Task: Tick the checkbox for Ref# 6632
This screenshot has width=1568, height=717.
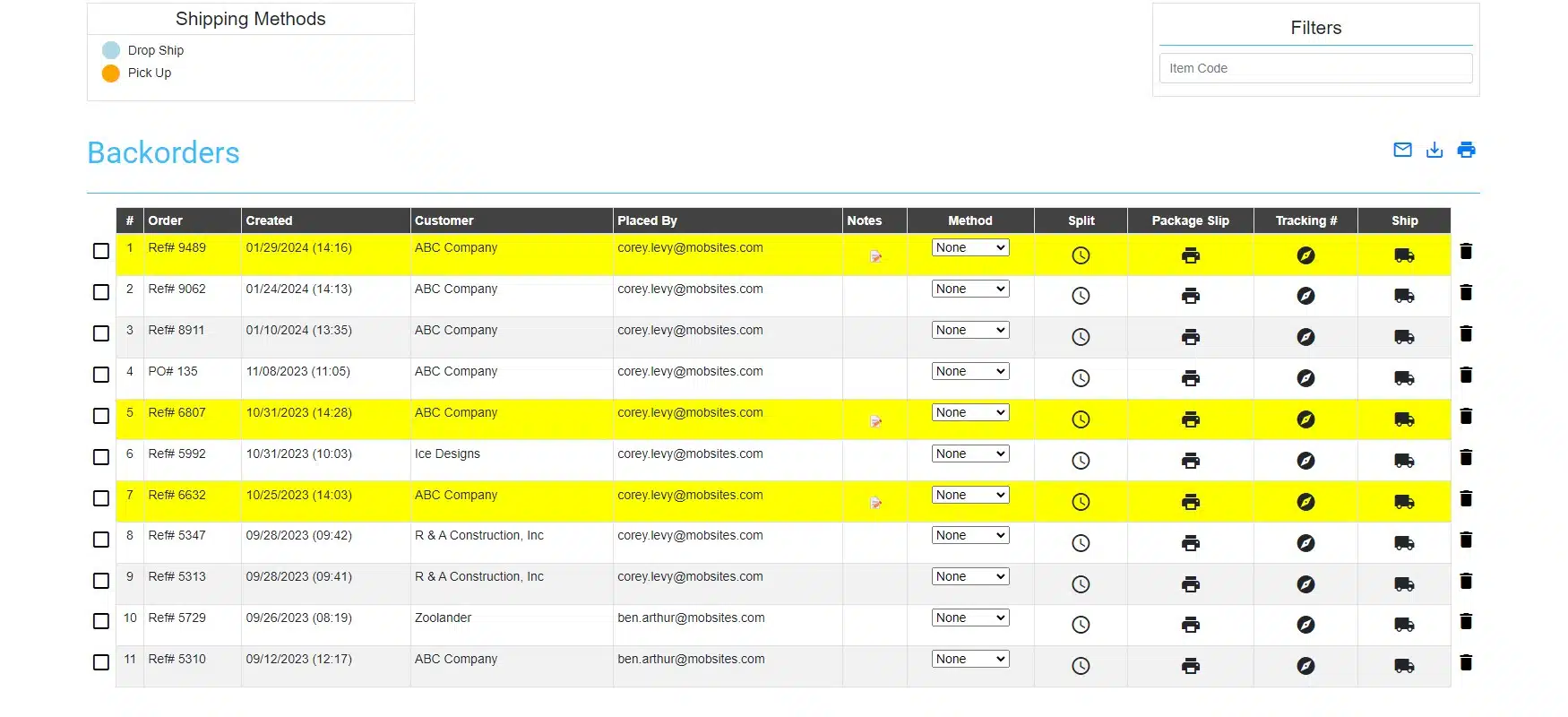Action: tap(101, 498)
